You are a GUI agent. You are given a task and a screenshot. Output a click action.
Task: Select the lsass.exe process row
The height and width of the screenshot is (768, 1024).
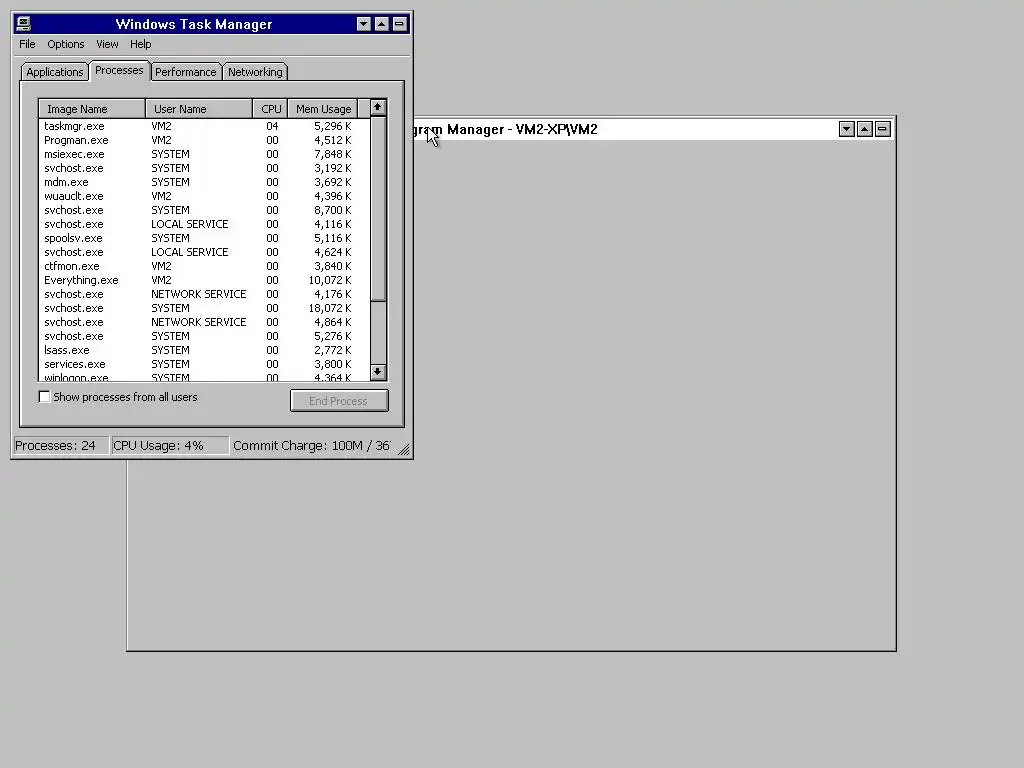pos(204,350)
